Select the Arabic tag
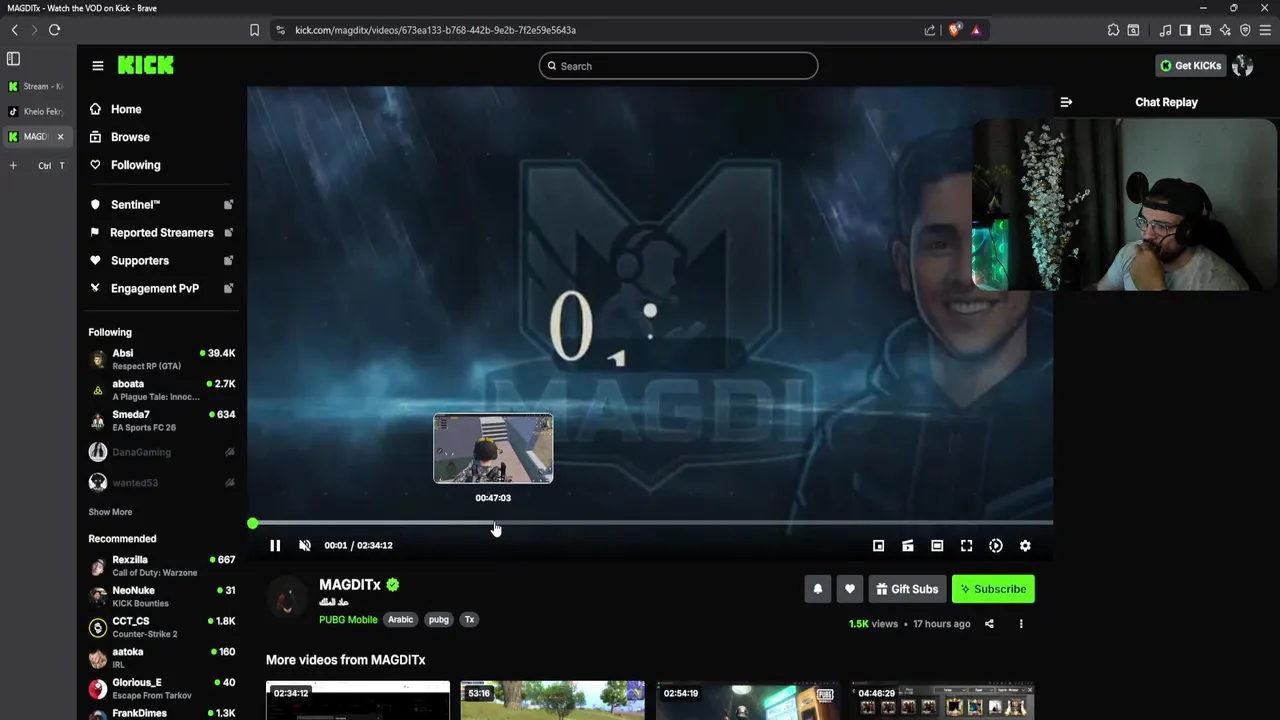The width and height of the screenshot is (1280, 720). click(400, 620)
